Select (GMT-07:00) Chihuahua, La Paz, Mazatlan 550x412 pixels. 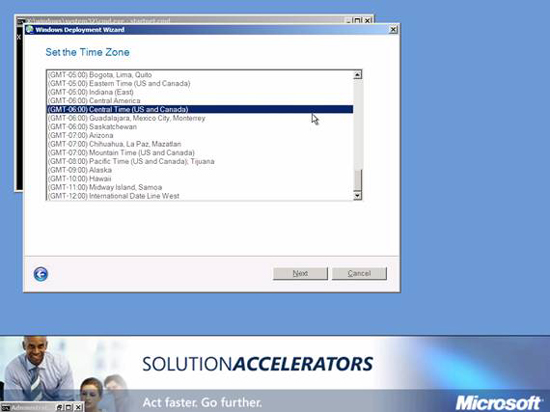coord(200,144)
